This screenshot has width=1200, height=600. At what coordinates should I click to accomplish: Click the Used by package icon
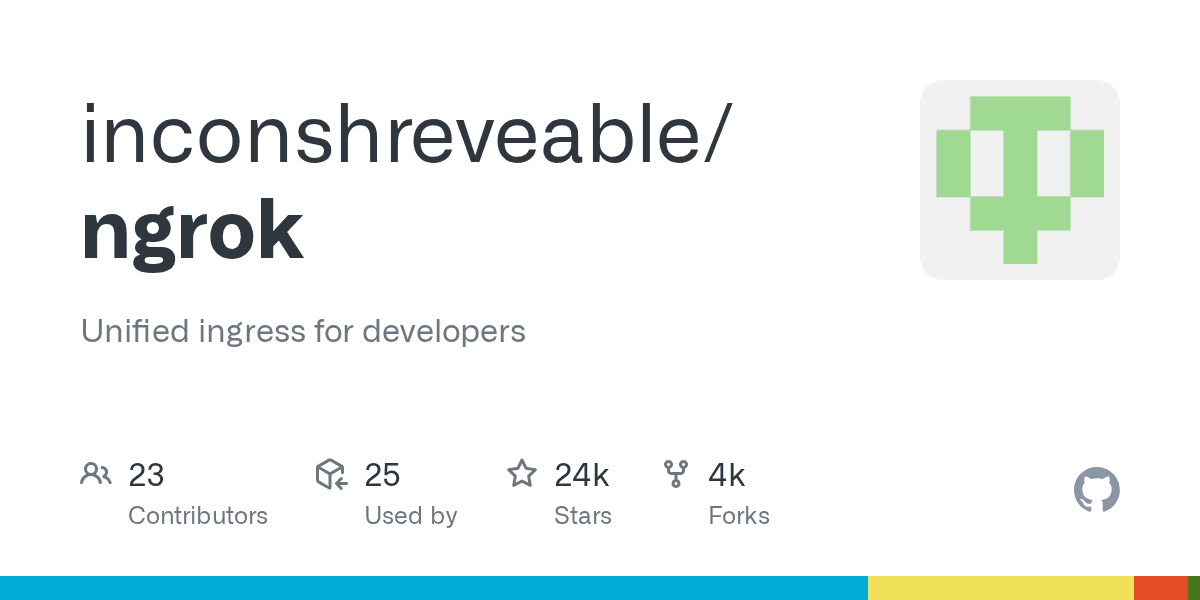tap(331, 474)
